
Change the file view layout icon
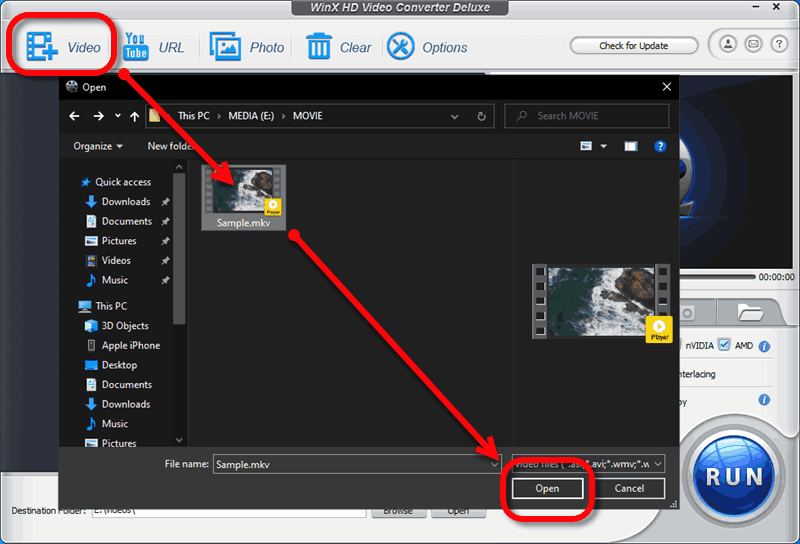coord(586,146)
